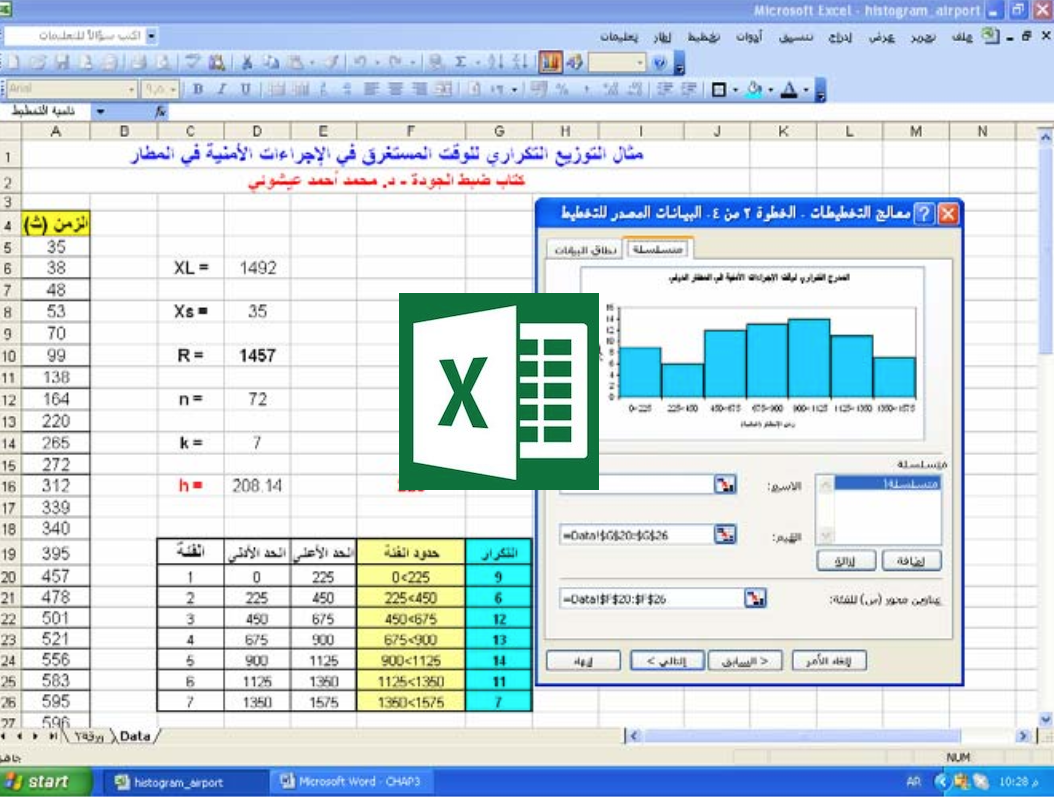Screen dimensions: 1054x797
Task: Open the font name Arial dropdown
Action: [x=131, y=90]
